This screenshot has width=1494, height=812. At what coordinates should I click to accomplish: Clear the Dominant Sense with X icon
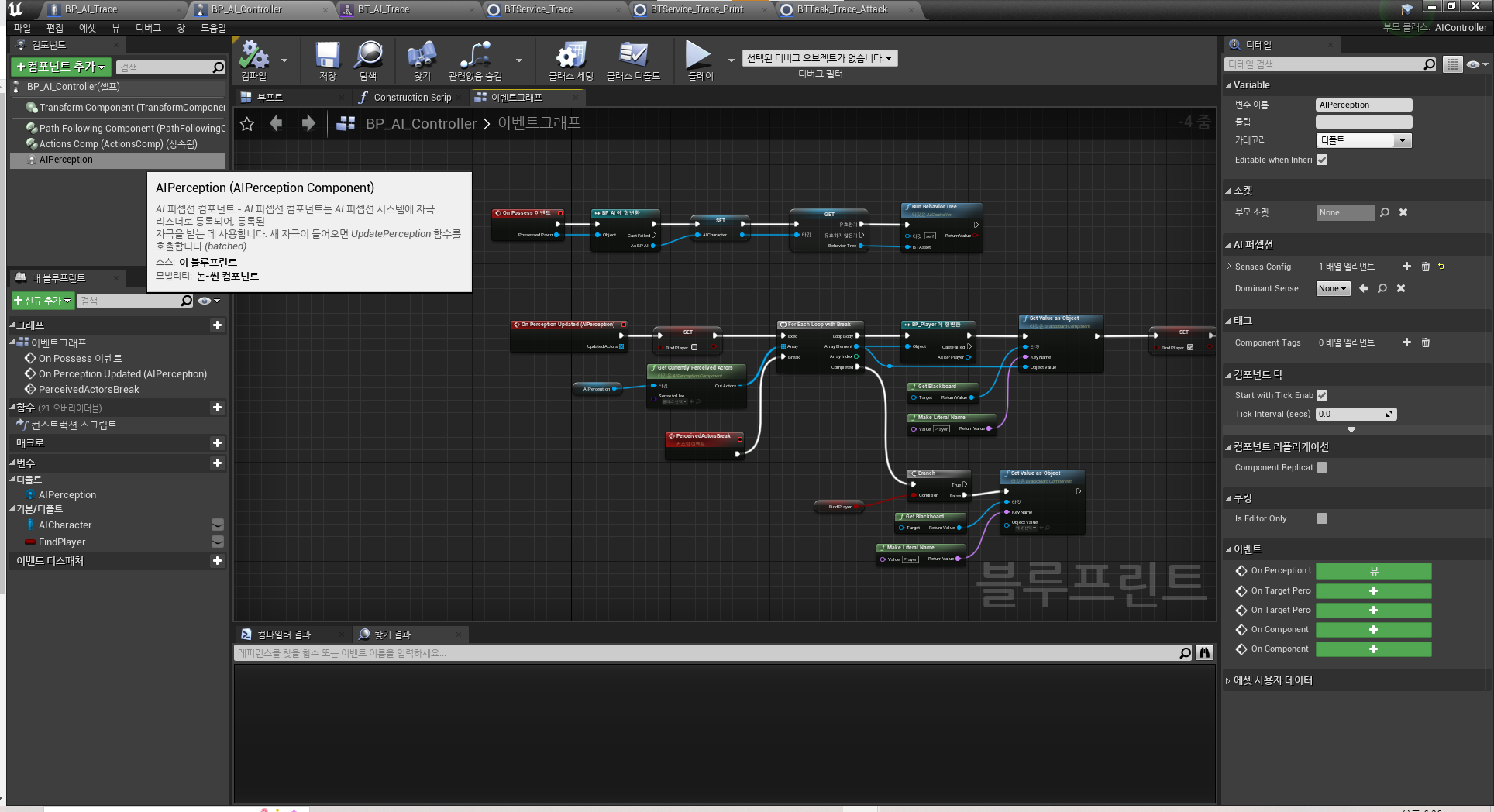point(1401,288)
